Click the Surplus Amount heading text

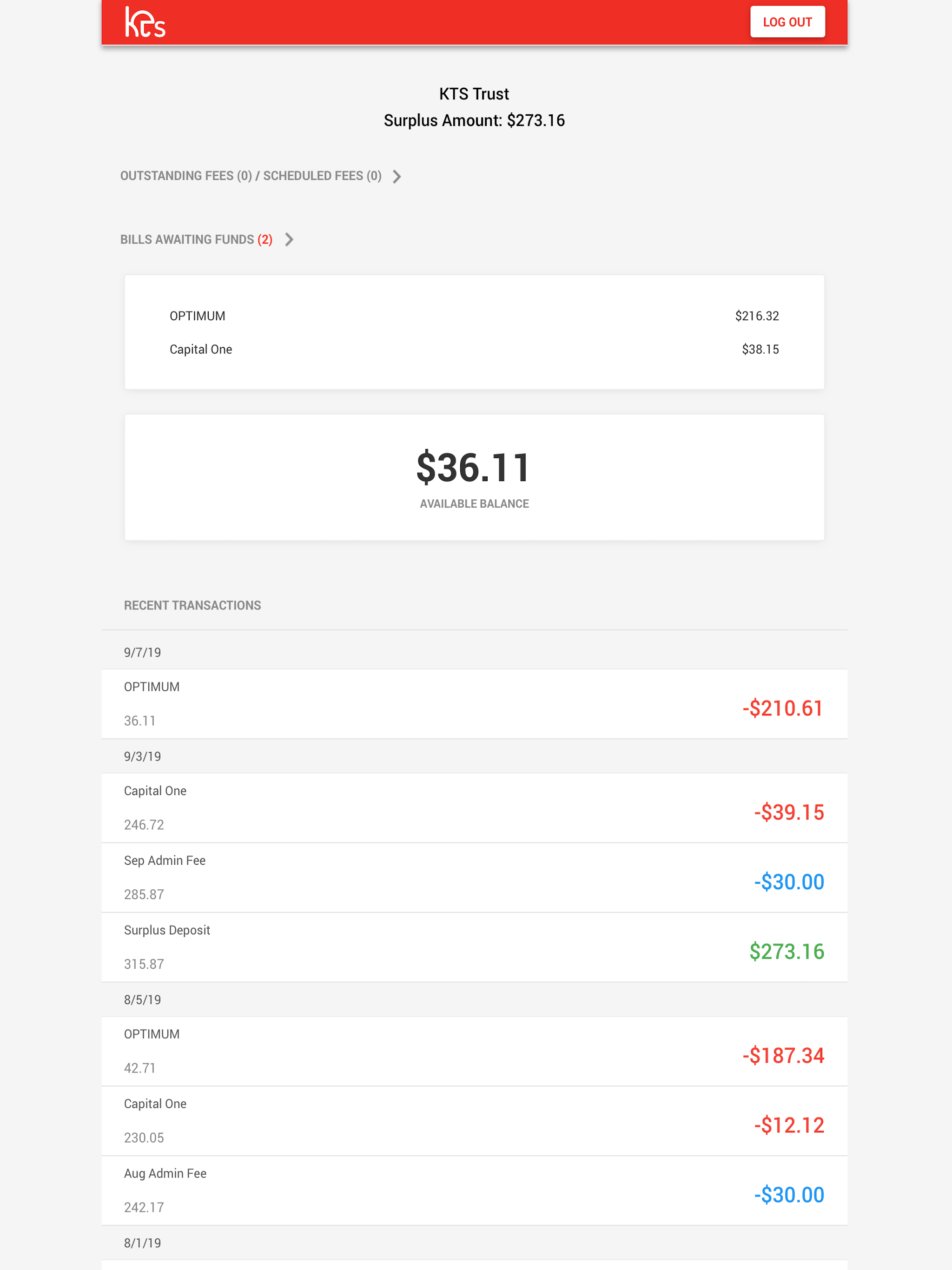tap(474, 120)
